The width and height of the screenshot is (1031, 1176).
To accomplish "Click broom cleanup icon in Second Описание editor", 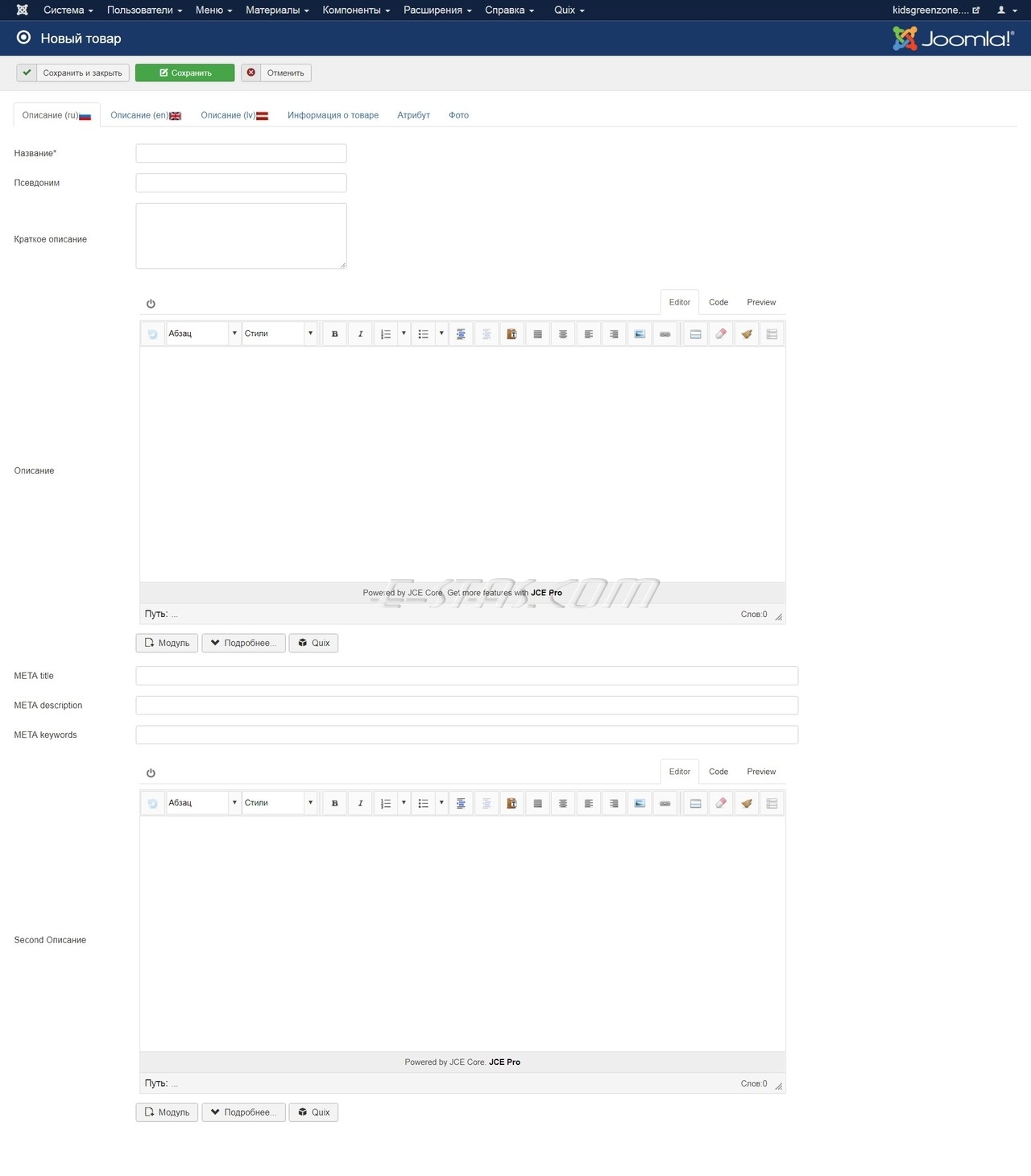I will point(747,803).
